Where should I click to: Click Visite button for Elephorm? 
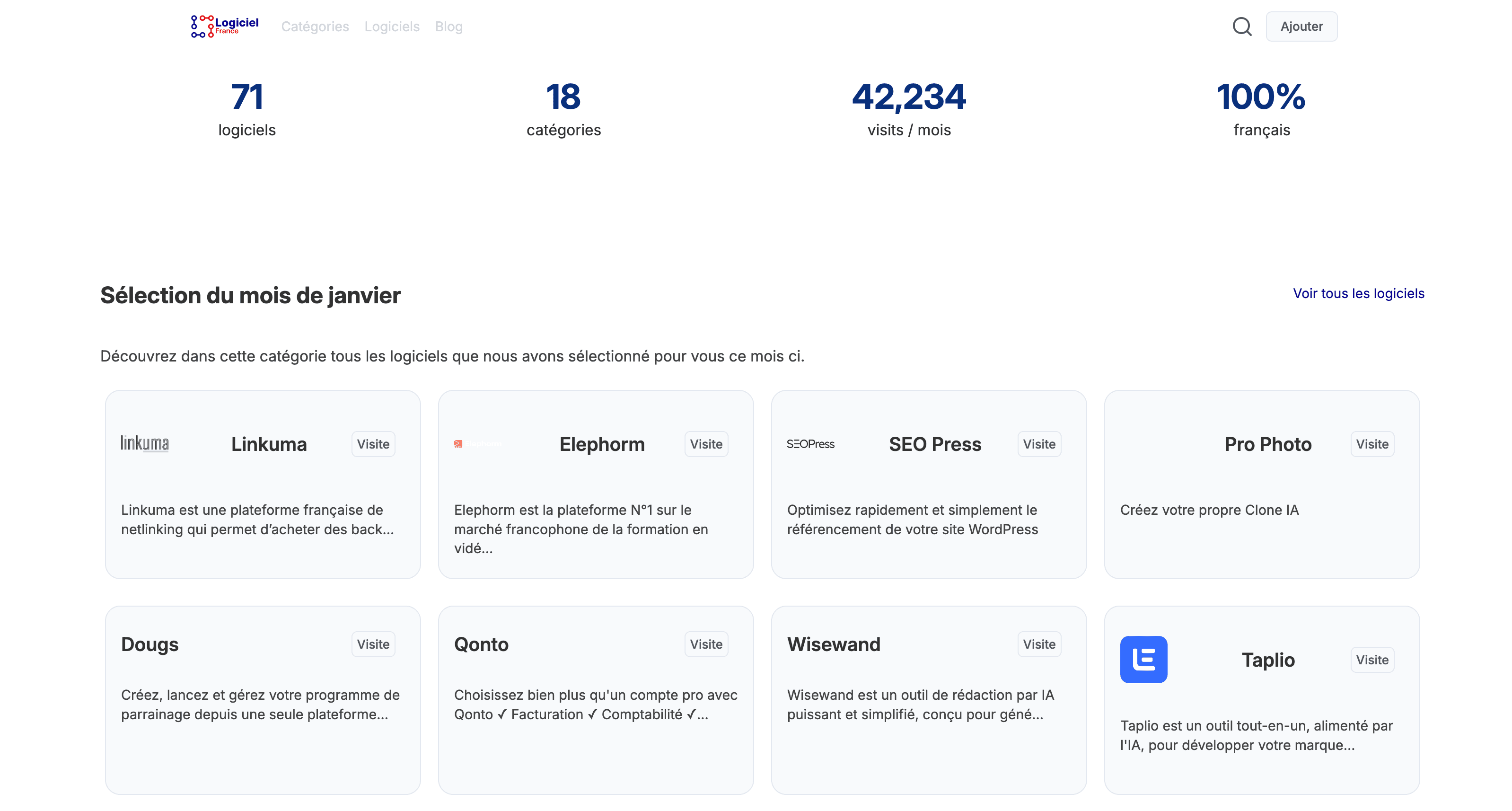coord(705,444)
